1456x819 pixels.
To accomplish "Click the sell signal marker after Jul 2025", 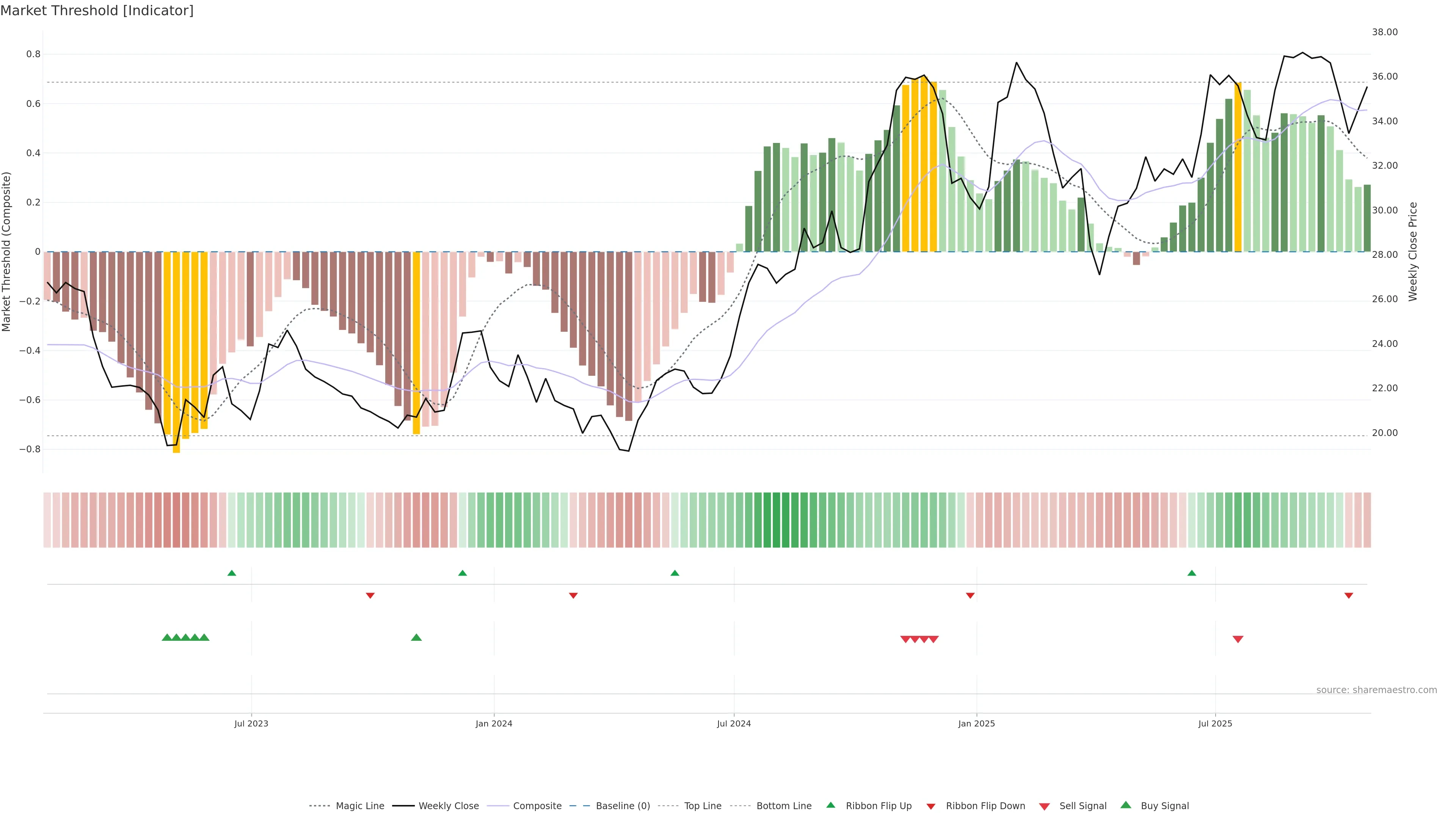I will [1237, 639].
